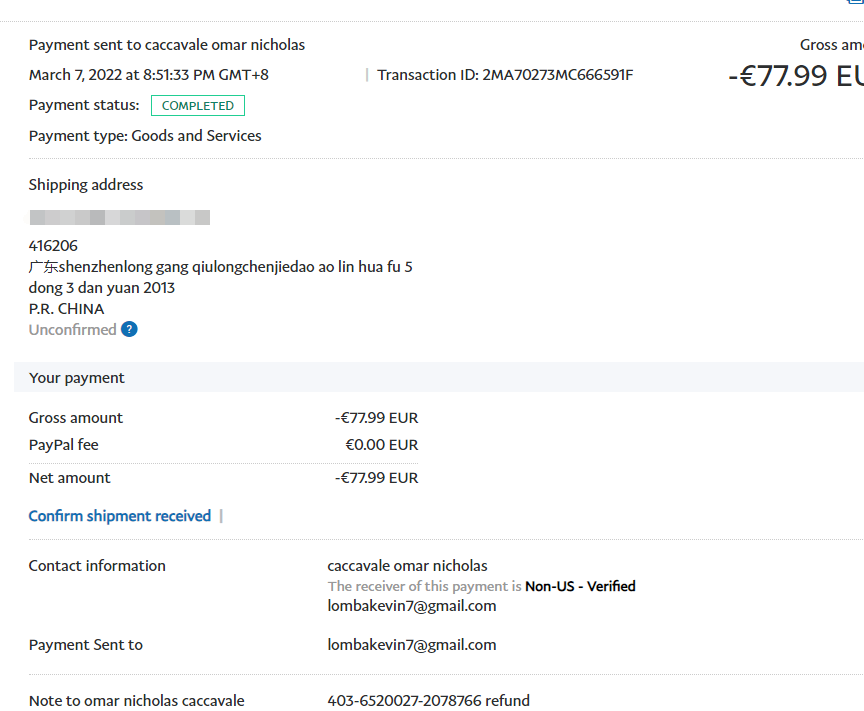Click the Unconfirmed address status label
This screenshot has width=864, height=711.
[72, 330]
